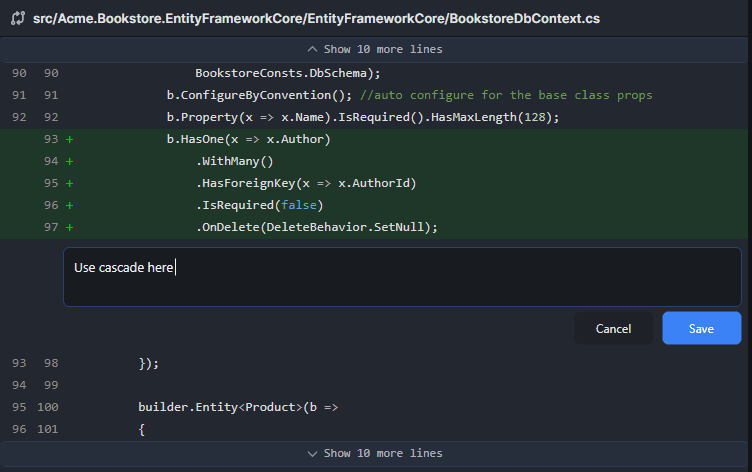Click new line number 100 in gutter
This screenshot has width=752, height=472.
[x=48, y=408]
